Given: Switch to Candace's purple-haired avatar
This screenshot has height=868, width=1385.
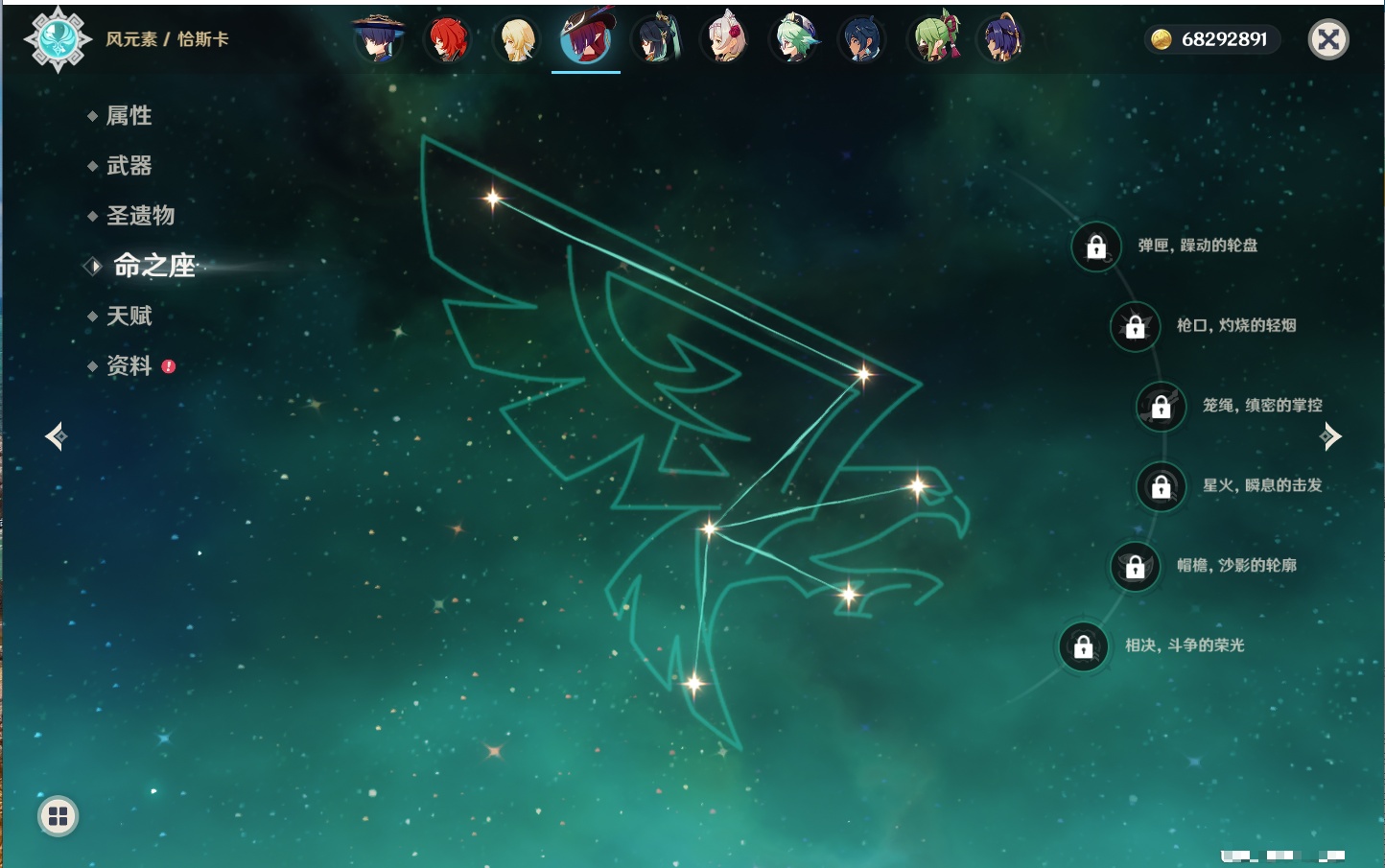Looking at the screenshot, I should click(1000, 40).
